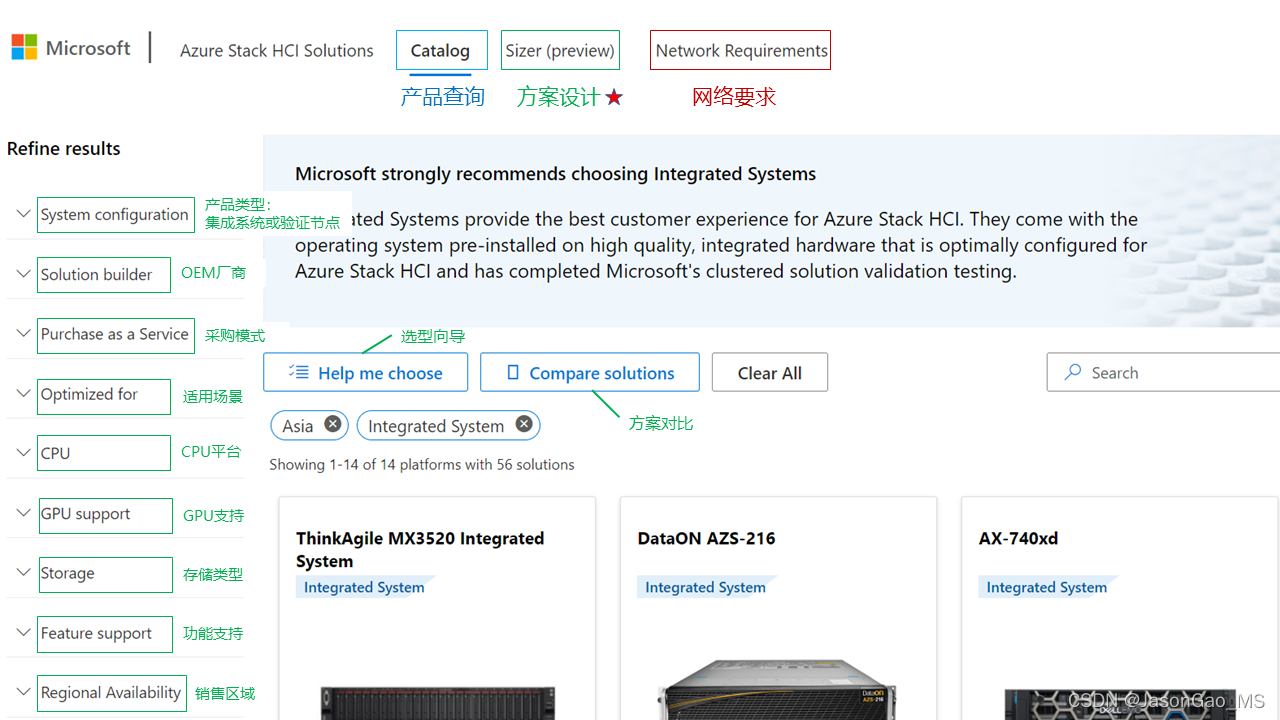Click the search magnifier icon
This screenshot has width=1280, height=720.
coord(1073,372)
